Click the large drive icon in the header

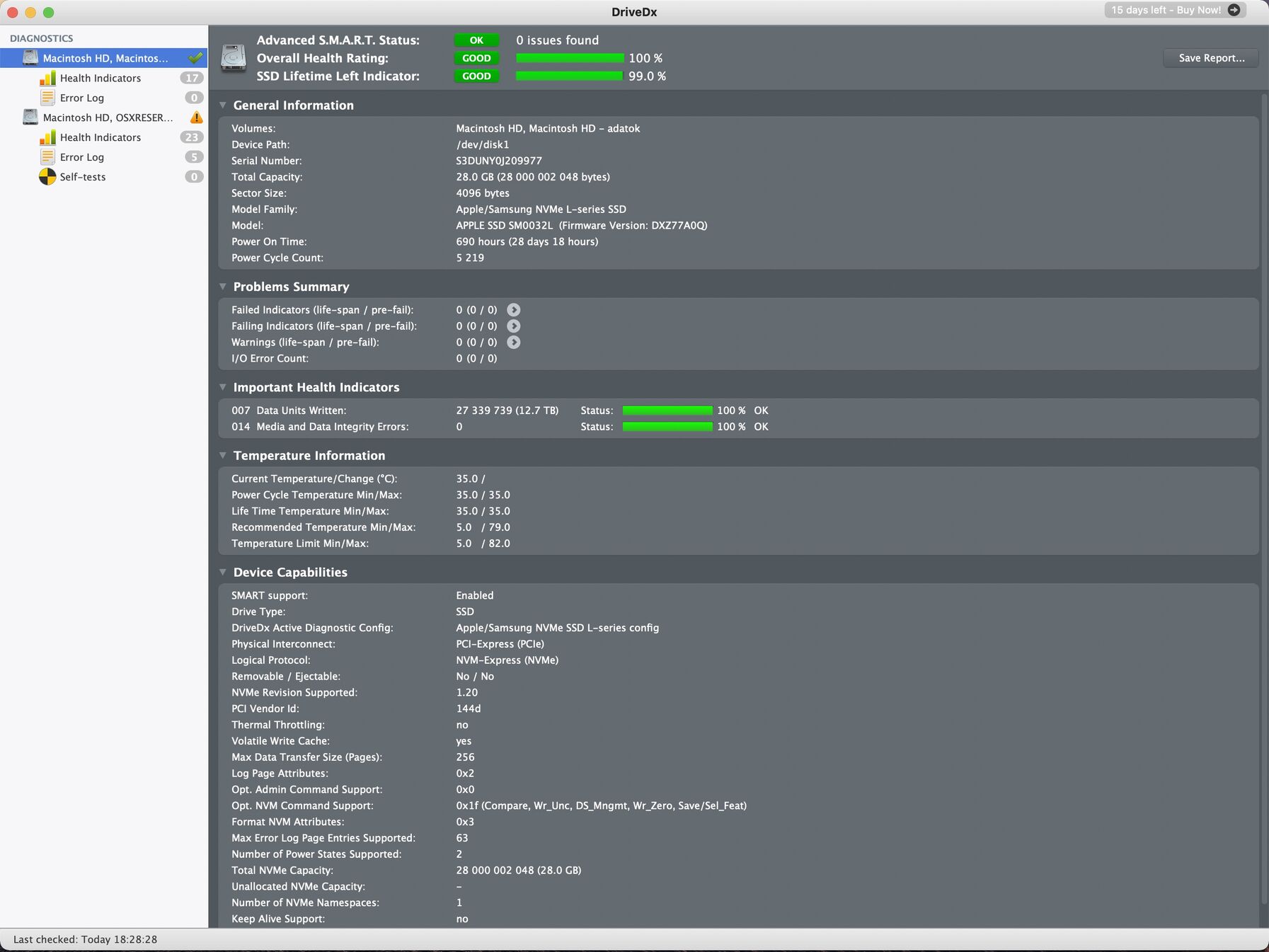coord(234,57)
